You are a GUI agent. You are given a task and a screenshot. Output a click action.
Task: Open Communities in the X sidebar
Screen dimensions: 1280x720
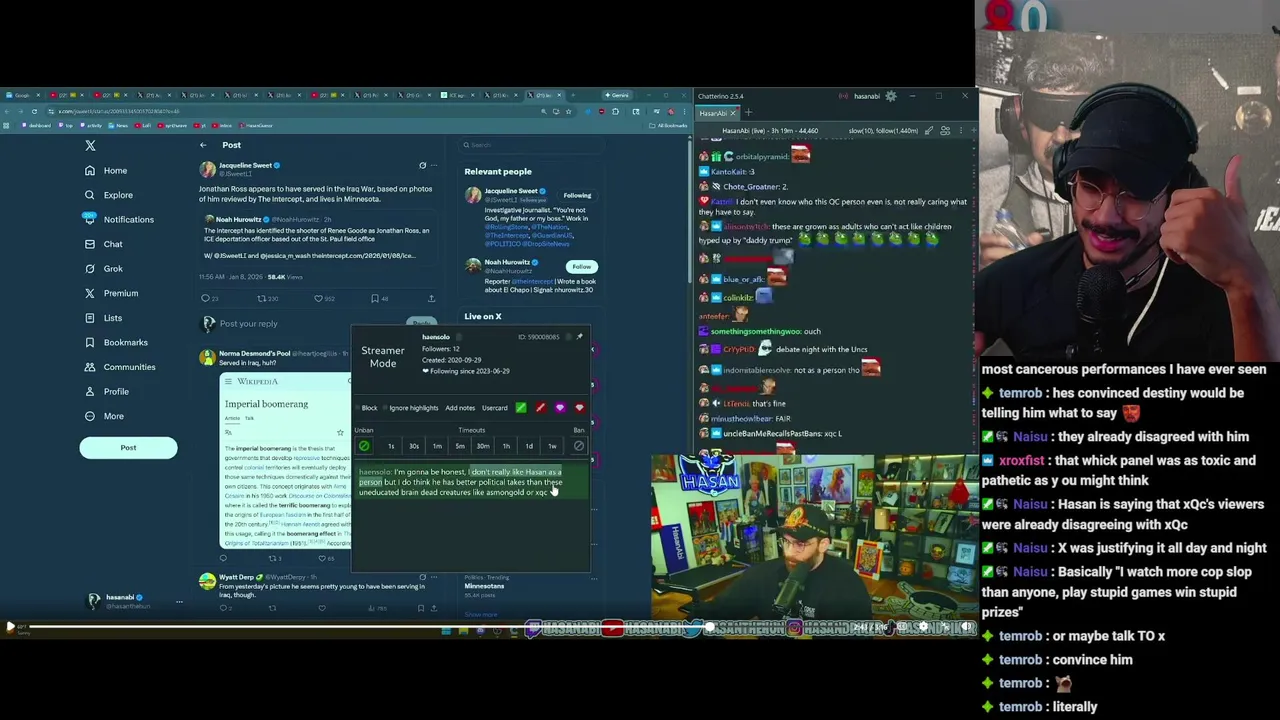119,367
